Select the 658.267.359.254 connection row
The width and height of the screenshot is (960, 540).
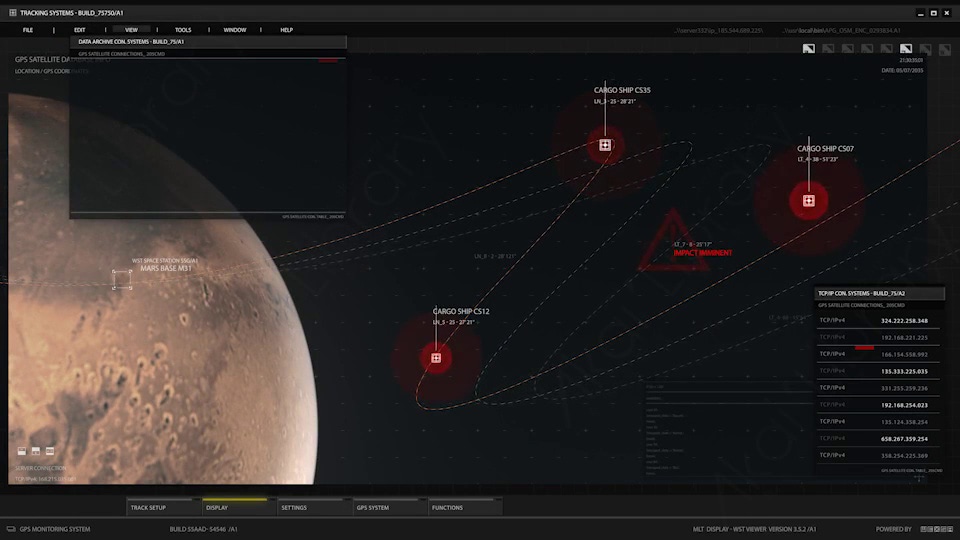[879, 438]
